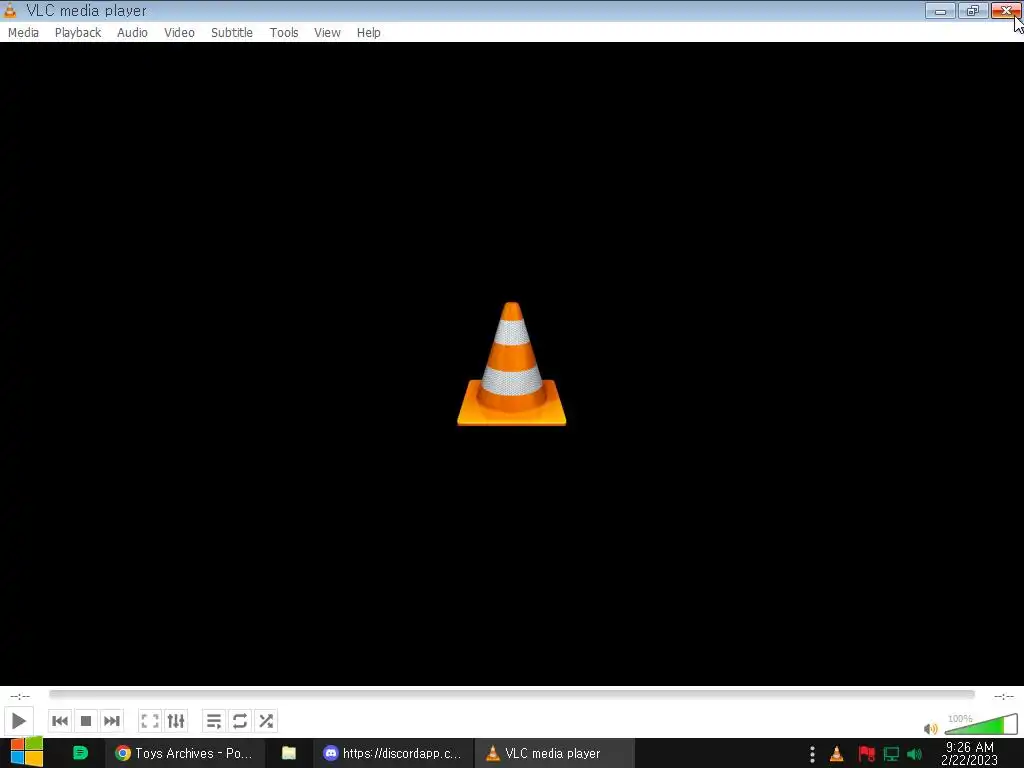
Task: Switch to Chrome Toys Archives window
Action: tap(185, 753)
